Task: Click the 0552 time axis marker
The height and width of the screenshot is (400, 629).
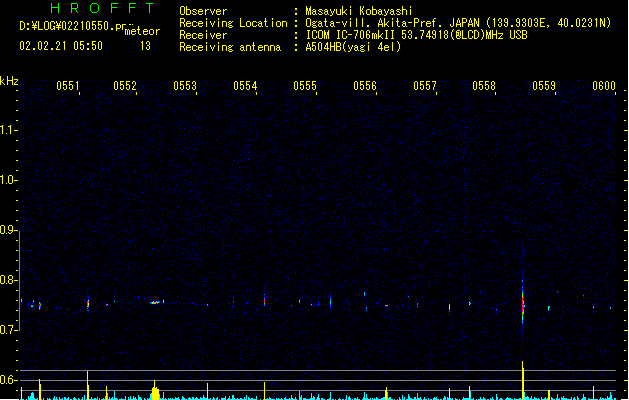Action: point(125,85)
